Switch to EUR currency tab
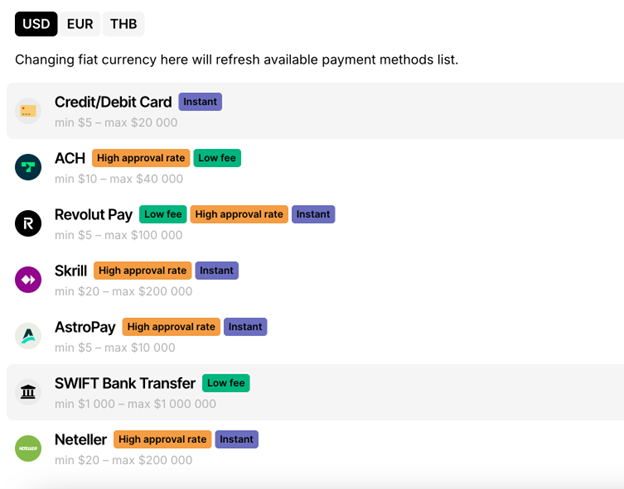The image size is (624, 489). pos(80,24)
